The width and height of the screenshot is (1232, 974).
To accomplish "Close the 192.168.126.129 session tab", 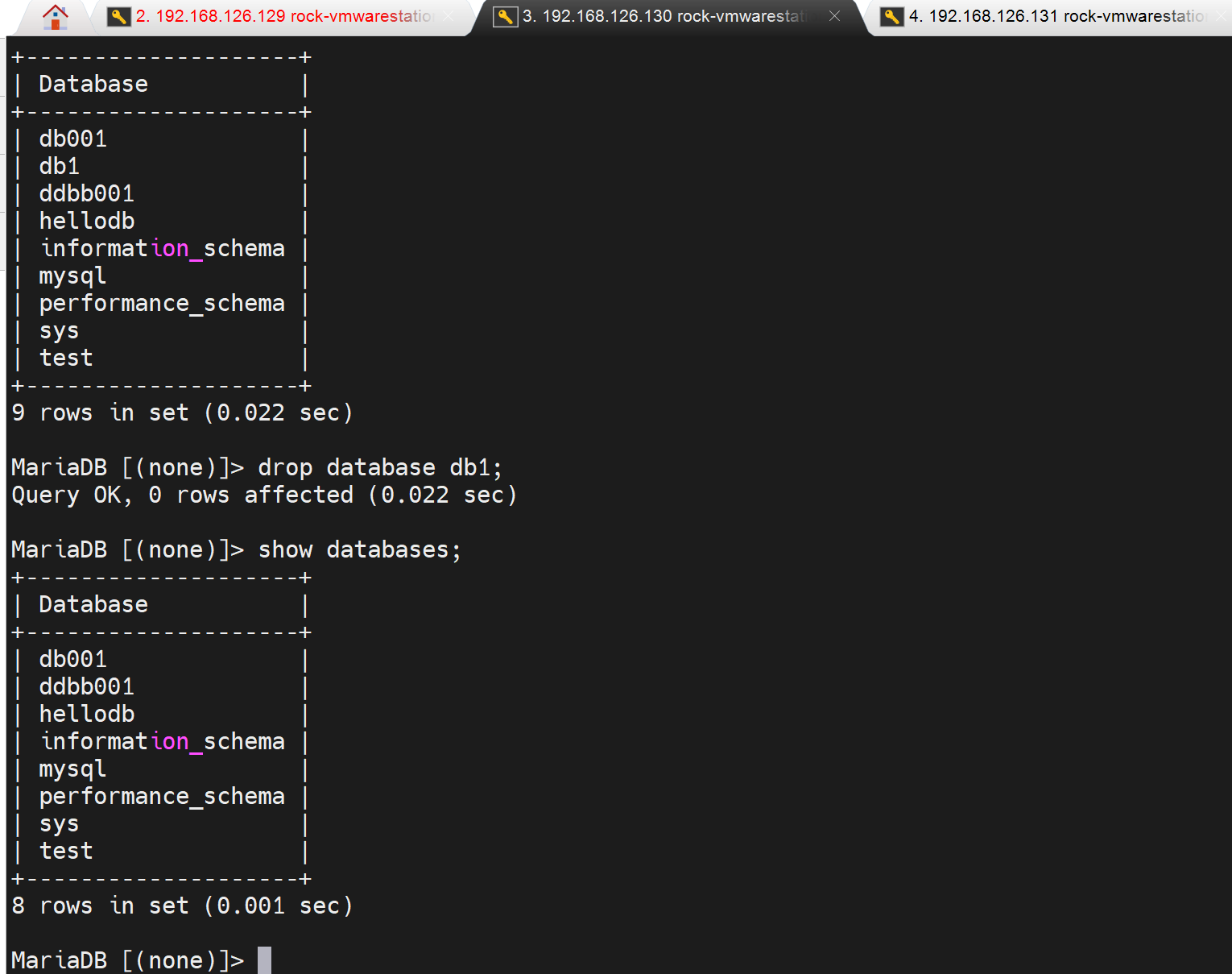I will click(x=449, y=16).
